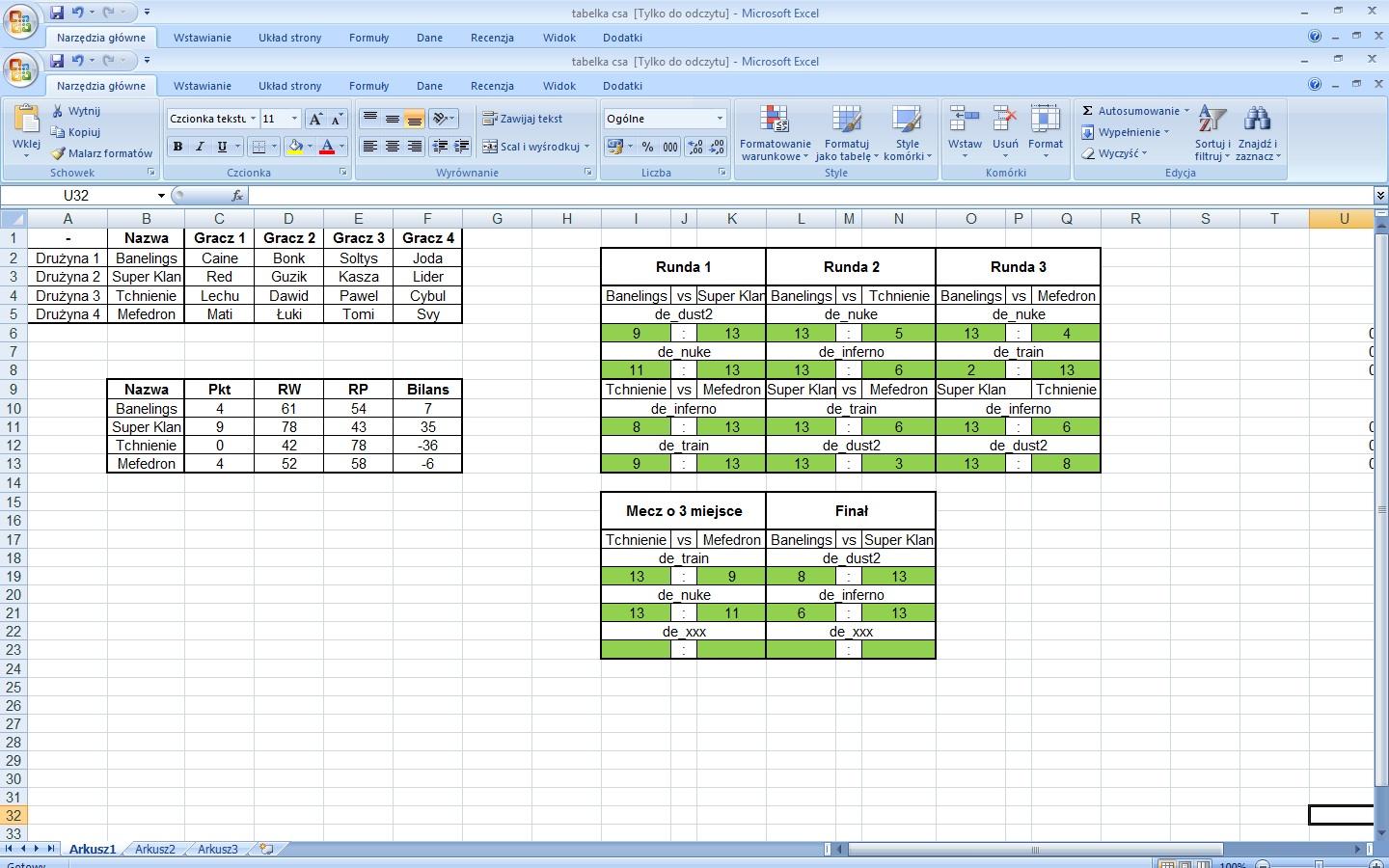Screen dimensions: 1389x868
Task: Open the font size dropdown
Action: tap(294, 119)
